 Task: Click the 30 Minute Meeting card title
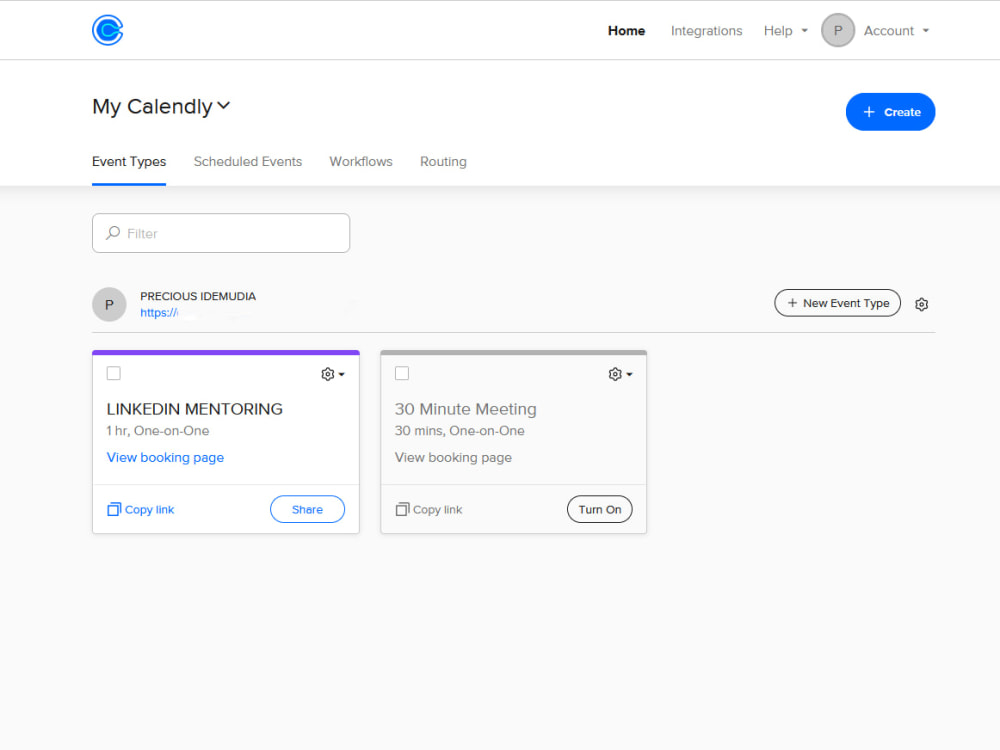pos(465,409)
